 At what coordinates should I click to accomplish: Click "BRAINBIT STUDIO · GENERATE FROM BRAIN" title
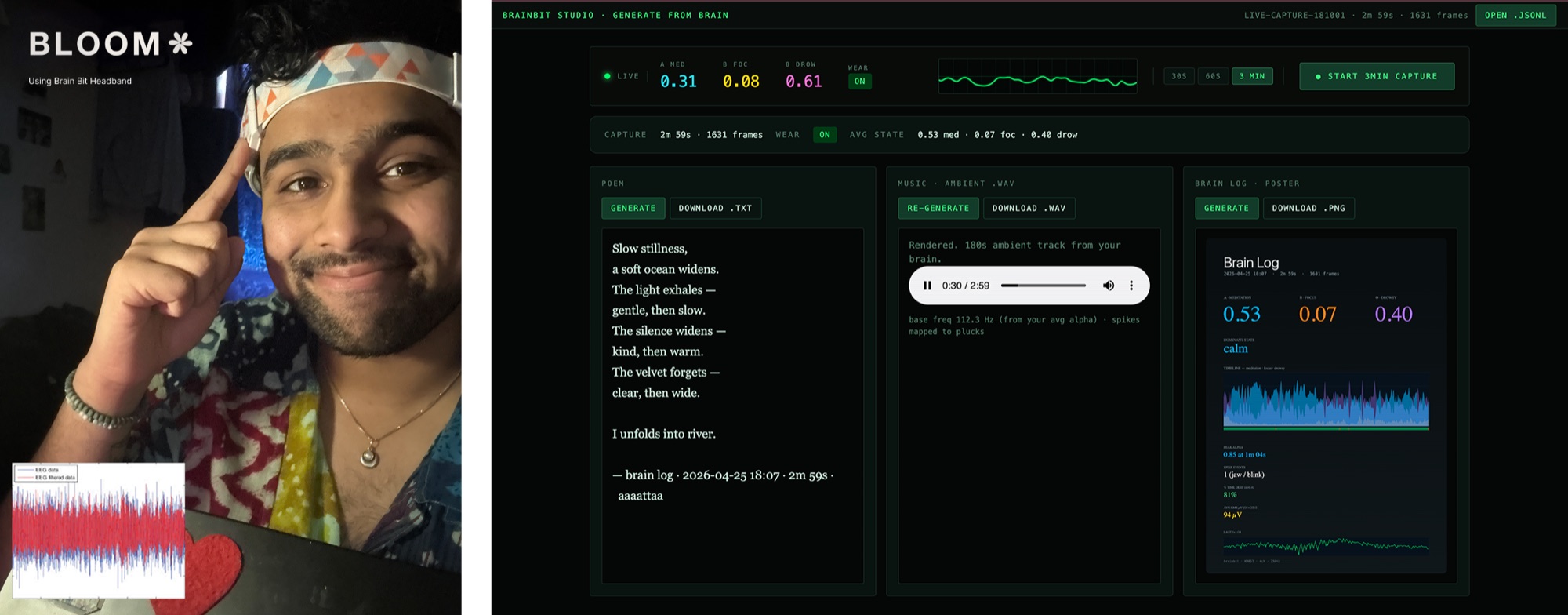point(615,15)
